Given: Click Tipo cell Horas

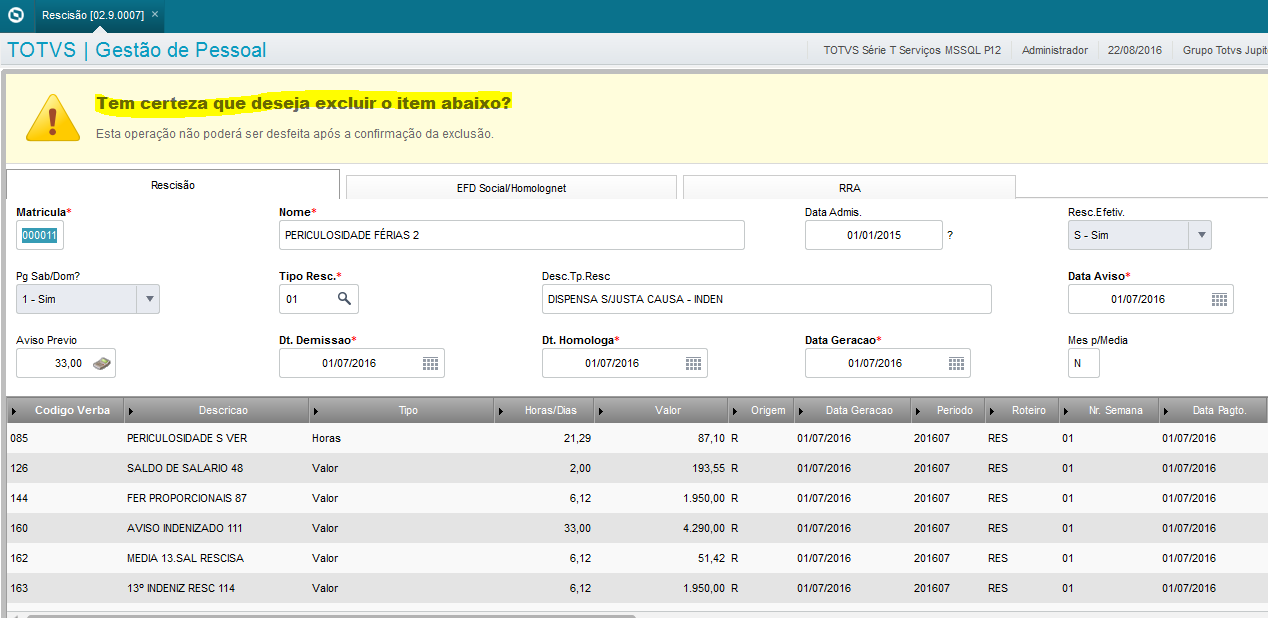Looking at the screenshot, I should pyautogui.click(x=325, y=438).
